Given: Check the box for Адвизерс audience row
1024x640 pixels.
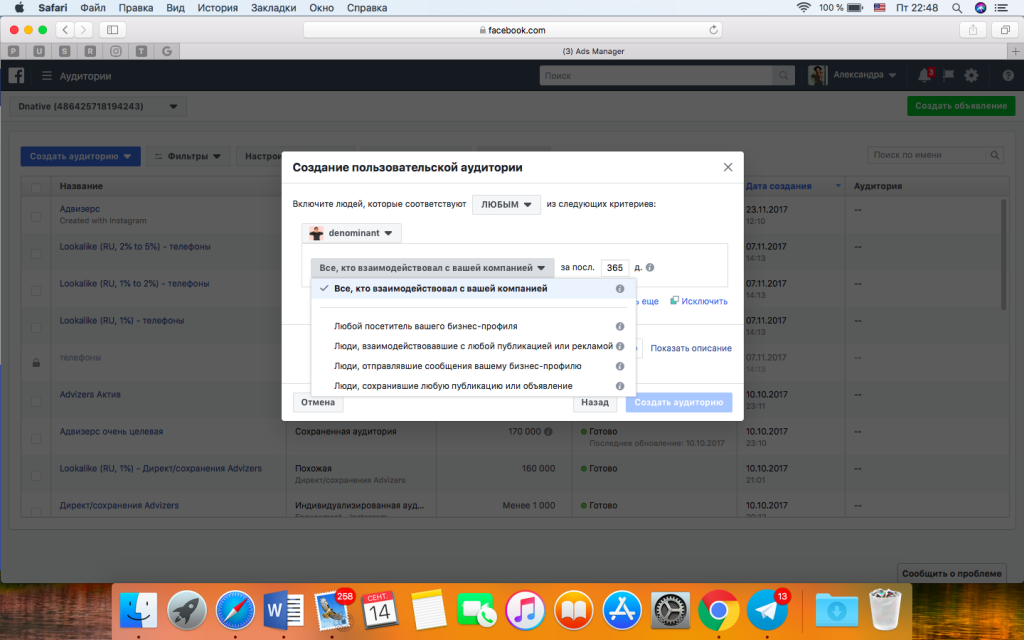Looking at the screenshot, I should pos(37,215).
